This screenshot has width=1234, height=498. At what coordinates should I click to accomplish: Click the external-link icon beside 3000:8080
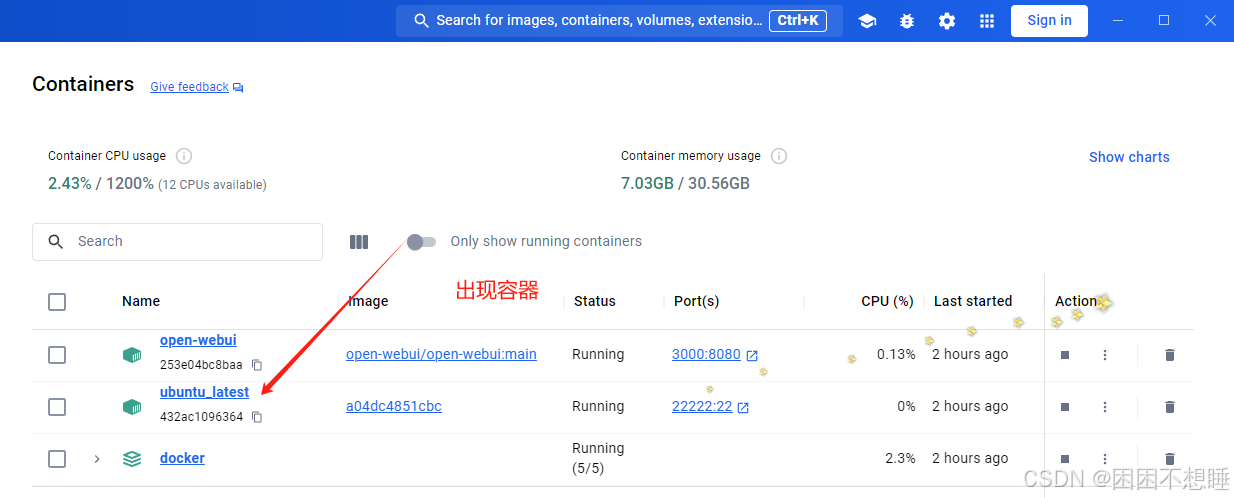[x=752, y=355]
